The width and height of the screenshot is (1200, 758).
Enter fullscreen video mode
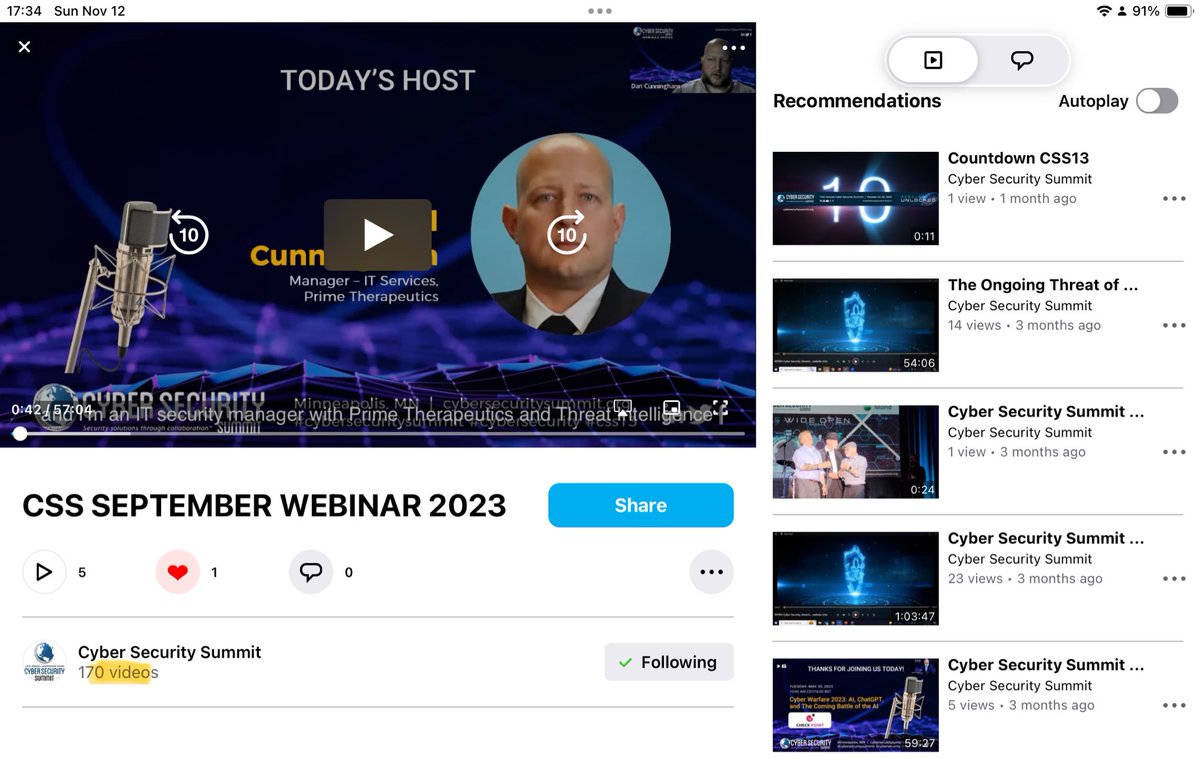pyautogui.click(x=720, y=408)
